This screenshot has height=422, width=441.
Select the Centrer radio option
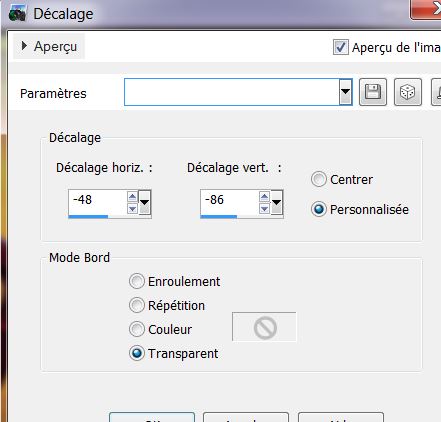pos(318,179)
